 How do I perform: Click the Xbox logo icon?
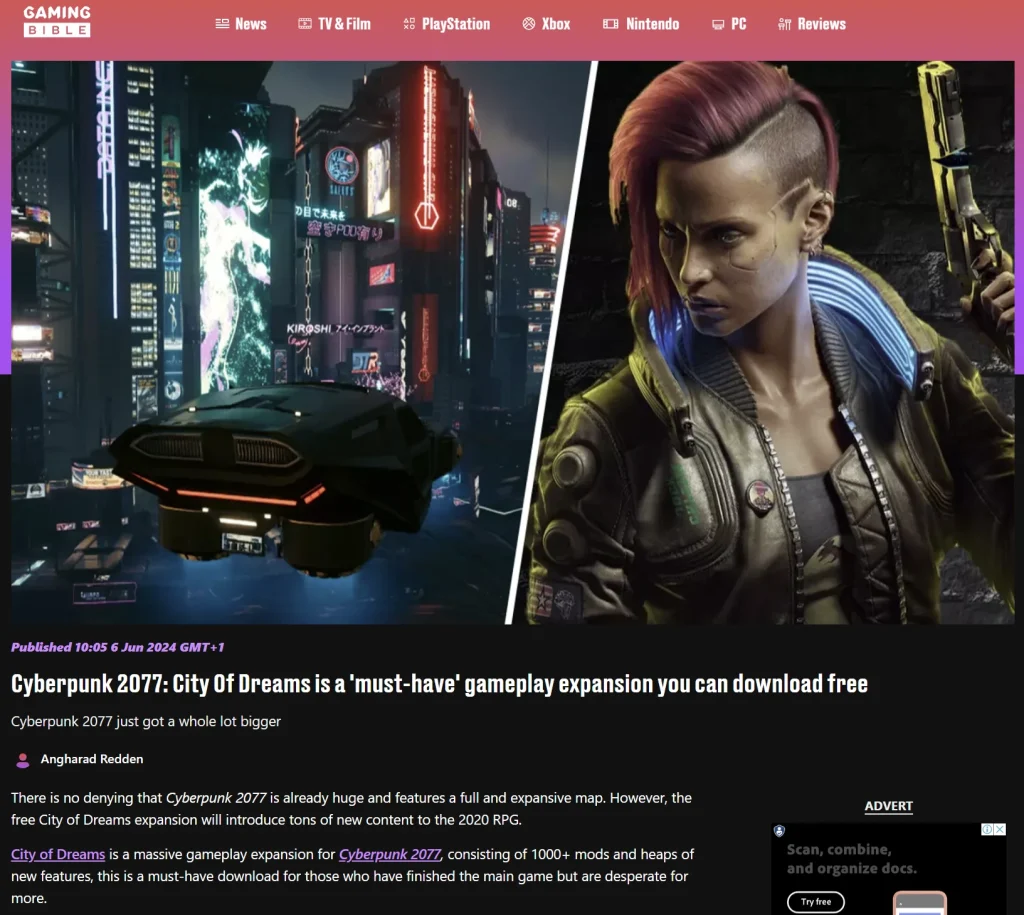coord(529,24)
